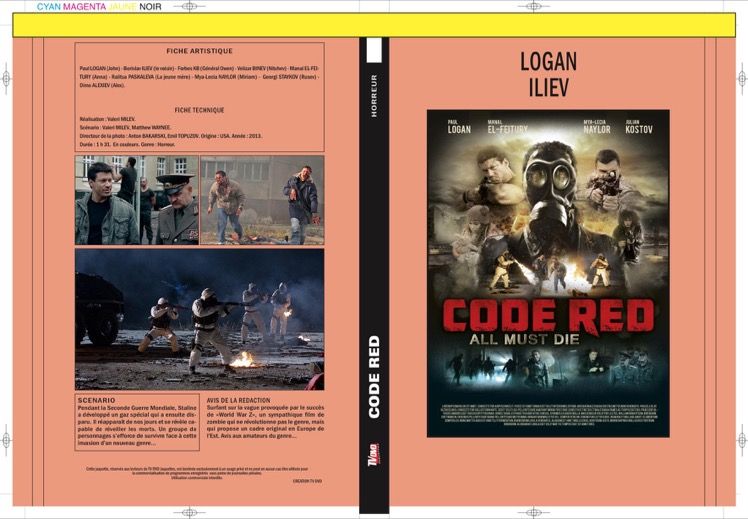Select the photo of man with military officer
Viewport: 748px width, 519px height.
coord(137,200)
